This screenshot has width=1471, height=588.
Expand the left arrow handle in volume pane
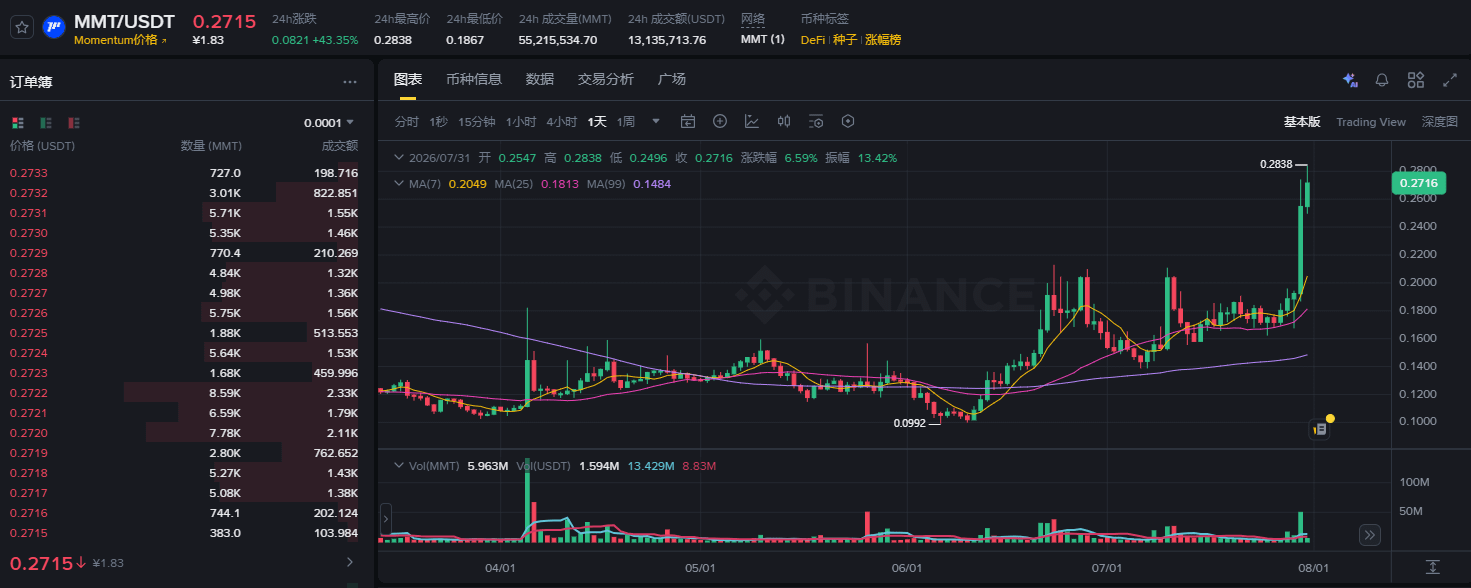point(385,519)
